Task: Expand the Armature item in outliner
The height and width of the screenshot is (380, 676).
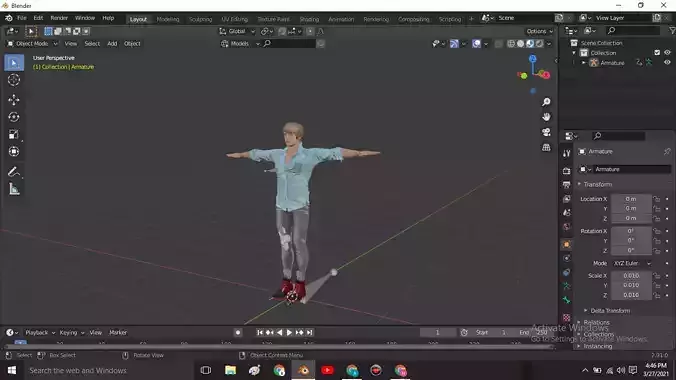Action: [x=583, y=63]
